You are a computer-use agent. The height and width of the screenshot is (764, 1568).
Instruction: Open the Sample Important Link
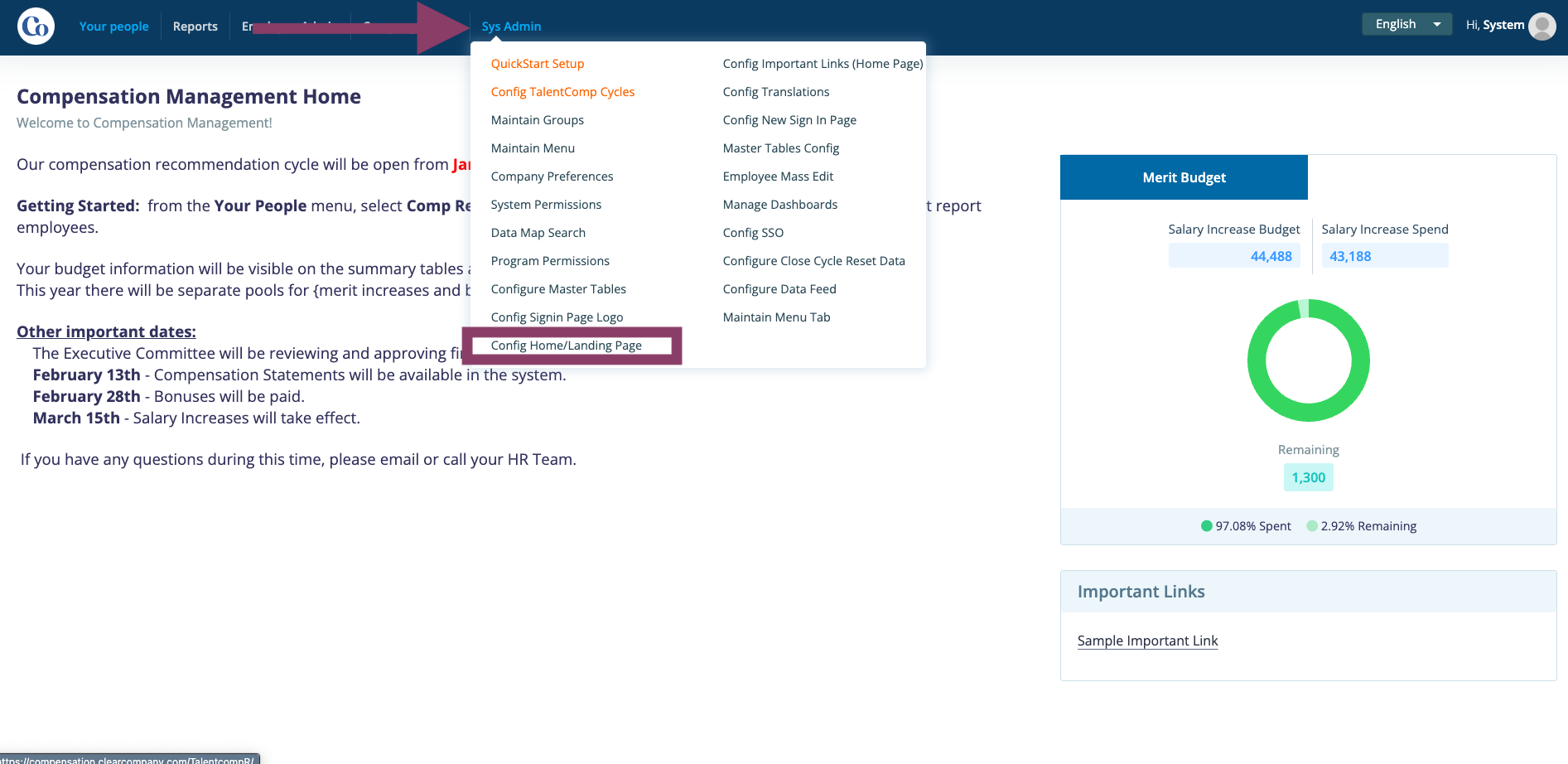(x=1147, y=641)
